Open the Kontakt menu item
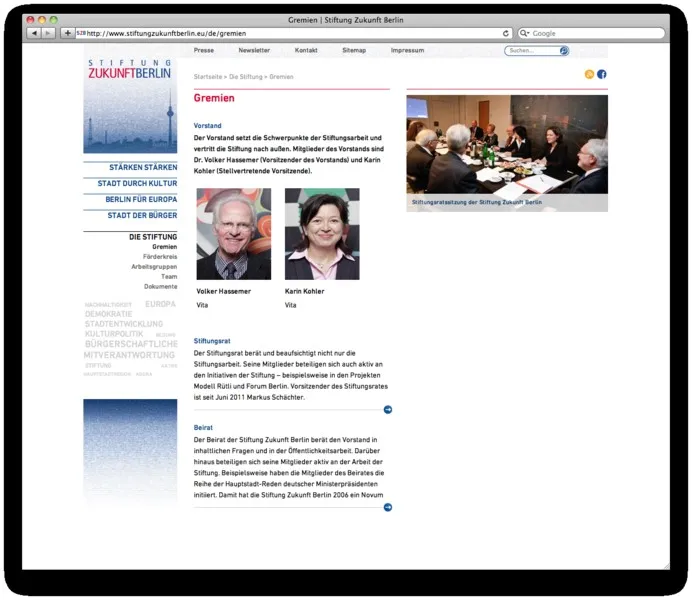 pyautogui.click(x=306, y=50)
